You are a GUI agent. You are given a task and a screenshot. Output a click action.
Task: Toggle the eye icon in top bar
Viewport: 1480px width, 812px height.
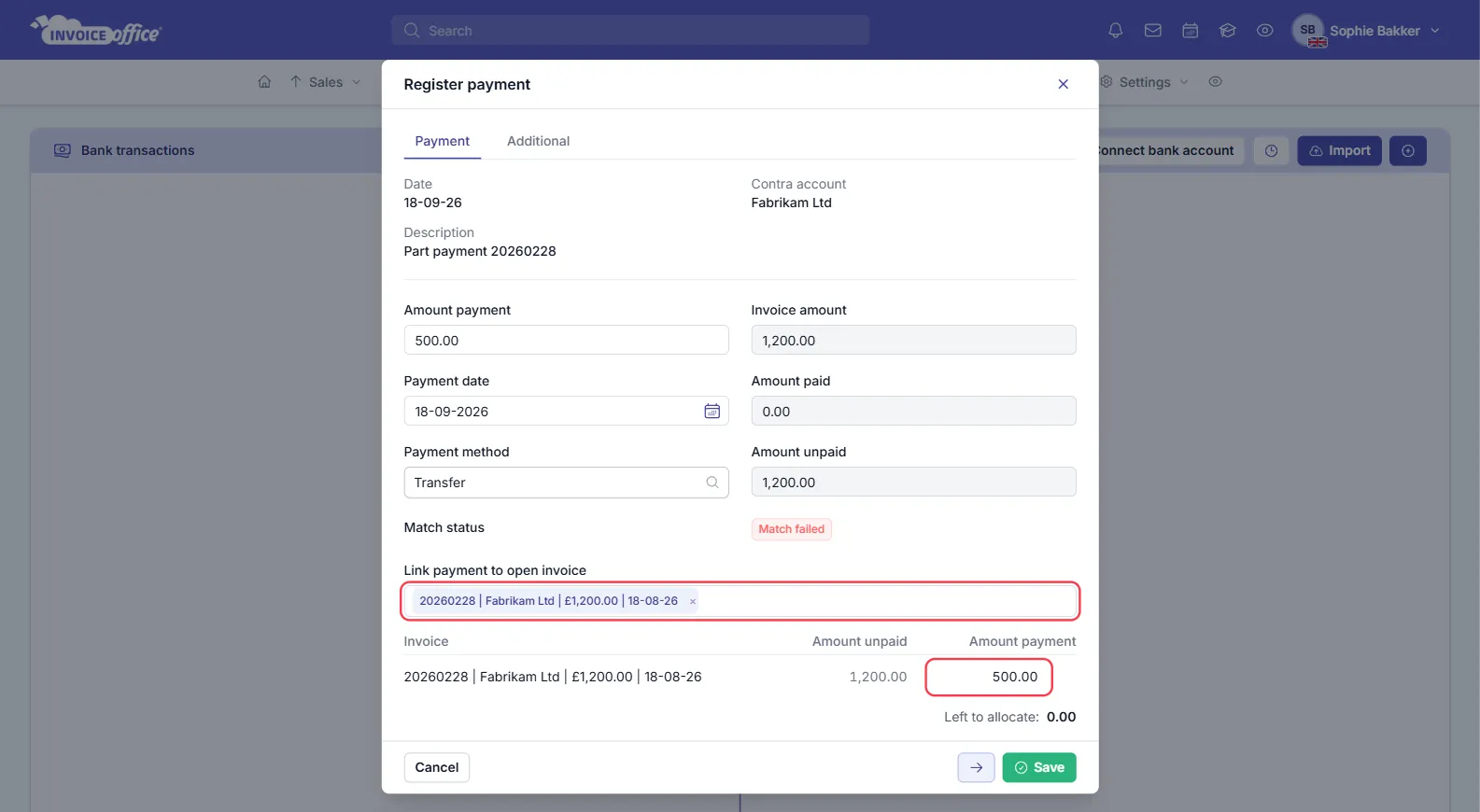click(1265, 31)
